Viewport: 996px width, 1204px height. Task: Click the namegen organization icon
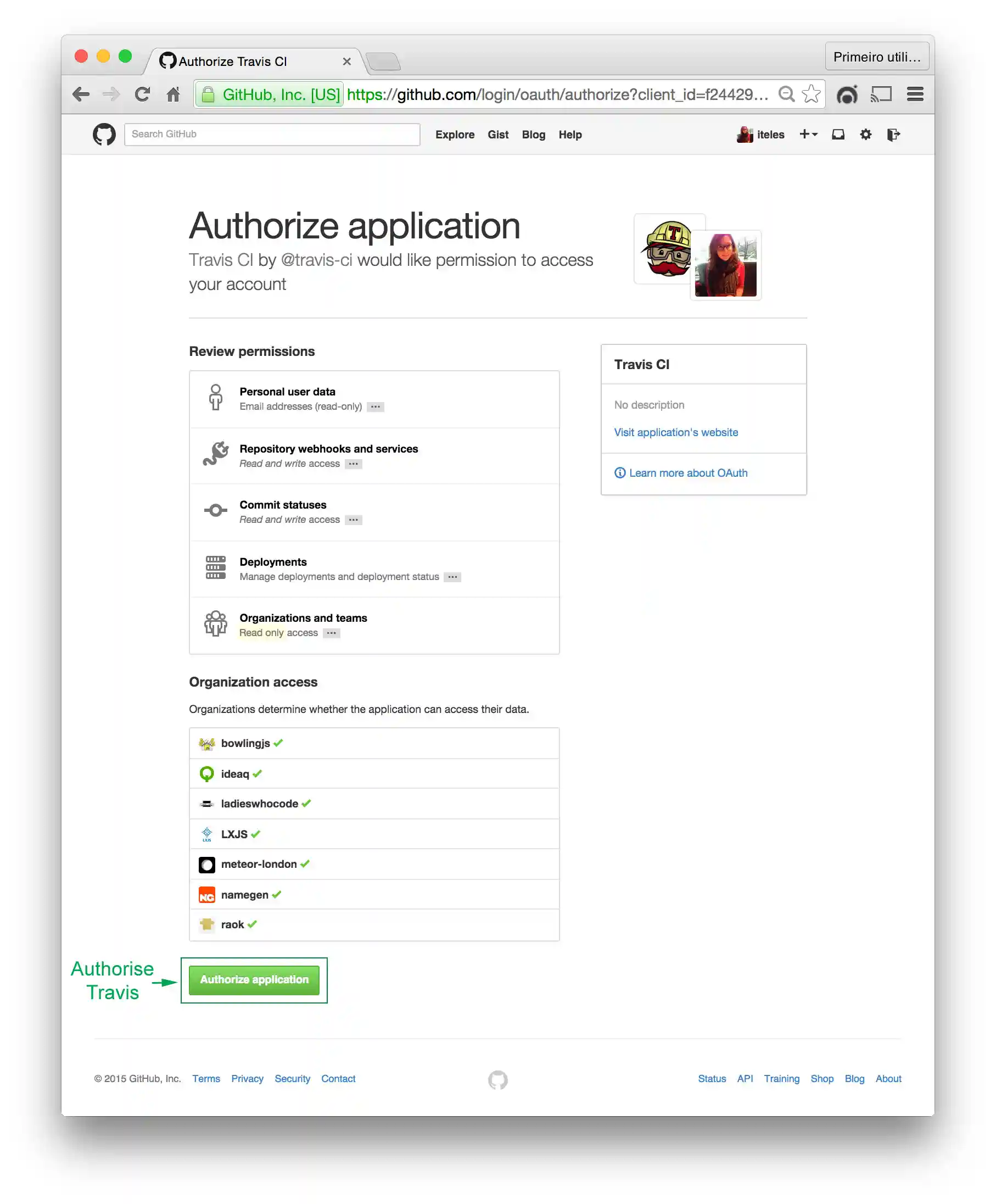click(x=207, y=894)
